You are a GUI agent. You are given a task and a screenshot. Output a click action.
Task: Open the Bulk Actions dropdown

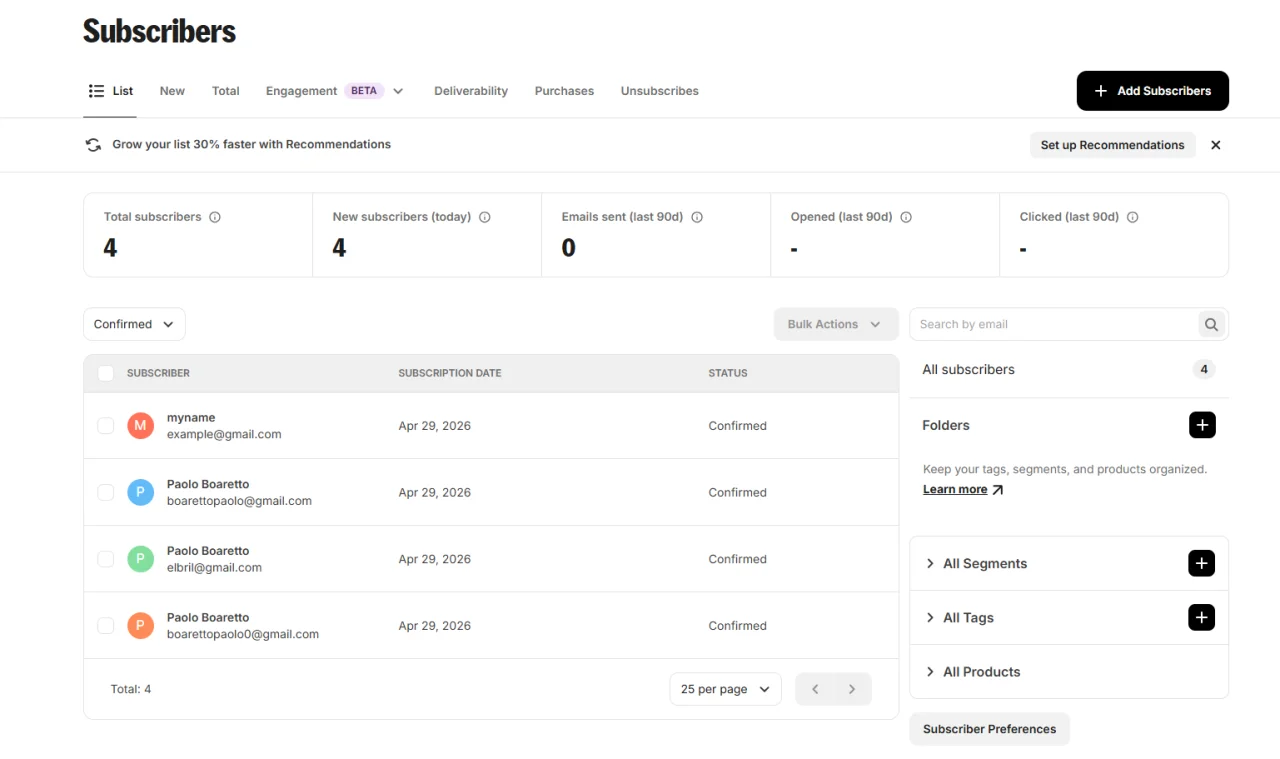pos(836,324)
